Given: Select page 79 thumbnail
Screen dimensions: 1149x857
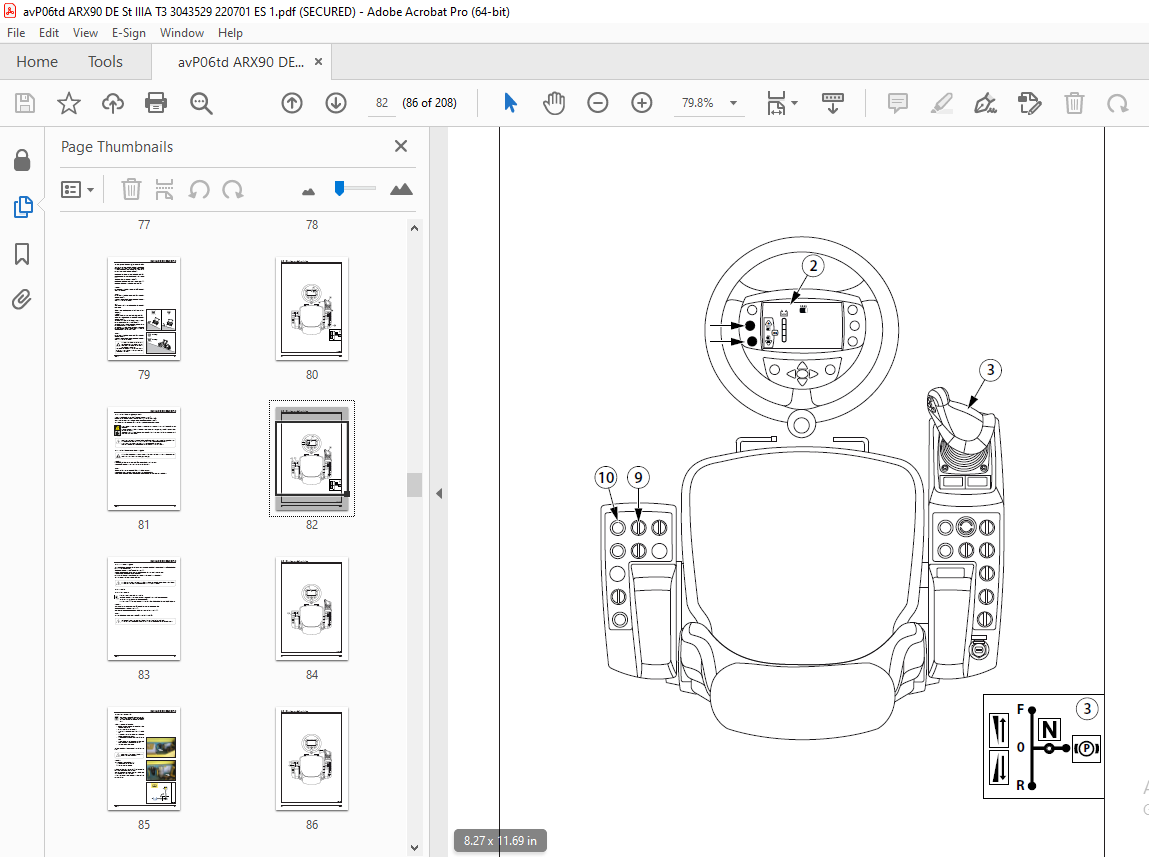Looking at the screenshot, I should pos(144,308).
